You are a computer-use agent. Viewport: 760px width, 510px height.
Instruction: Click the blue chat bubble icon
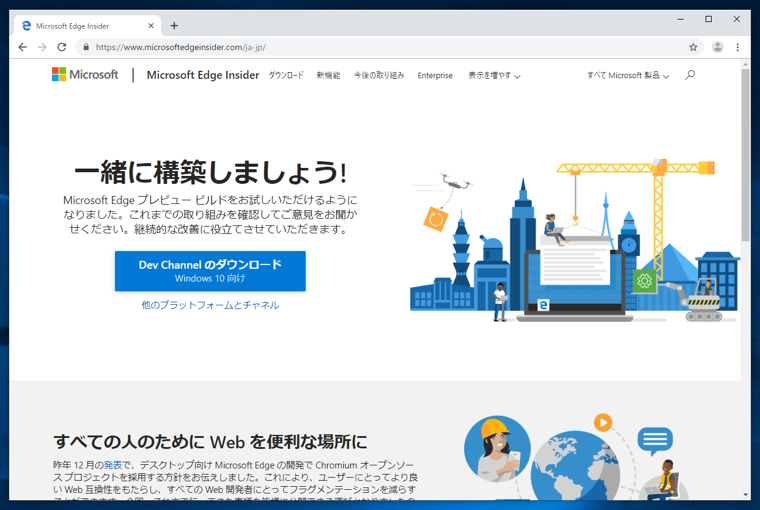655,441
